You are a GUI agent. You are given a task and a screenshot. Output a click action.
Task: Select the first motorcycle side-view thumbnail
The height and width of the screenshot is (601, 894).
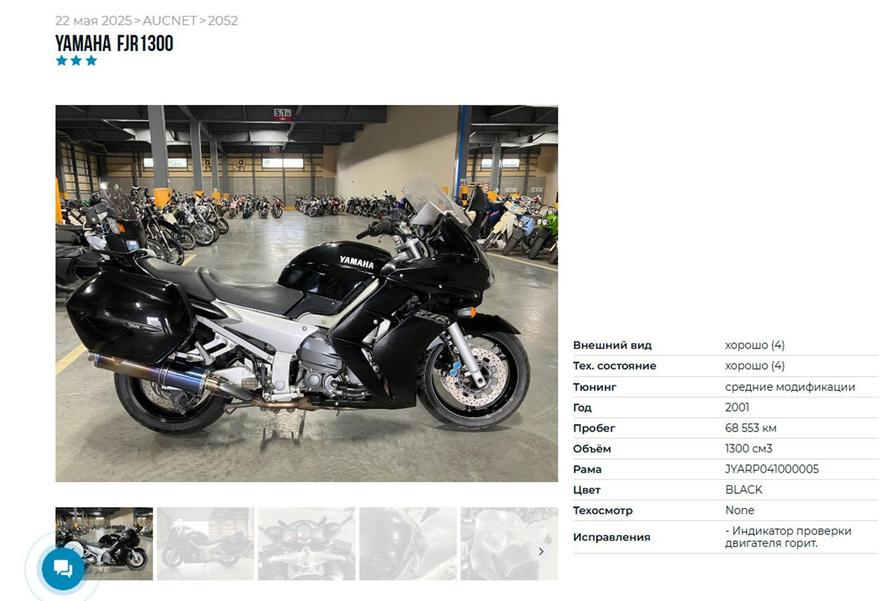click(x=104, y=543)
